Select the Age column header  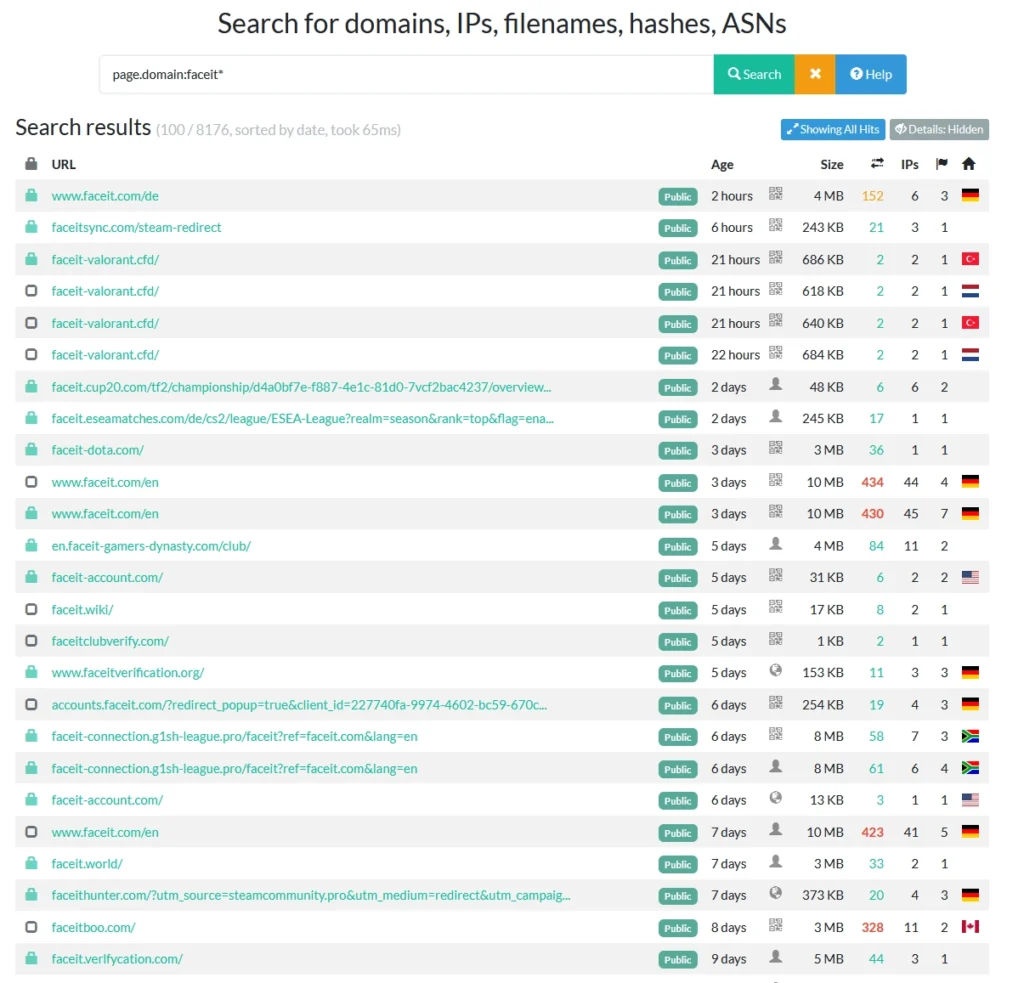pyautogui.click(x=722, y=165)
